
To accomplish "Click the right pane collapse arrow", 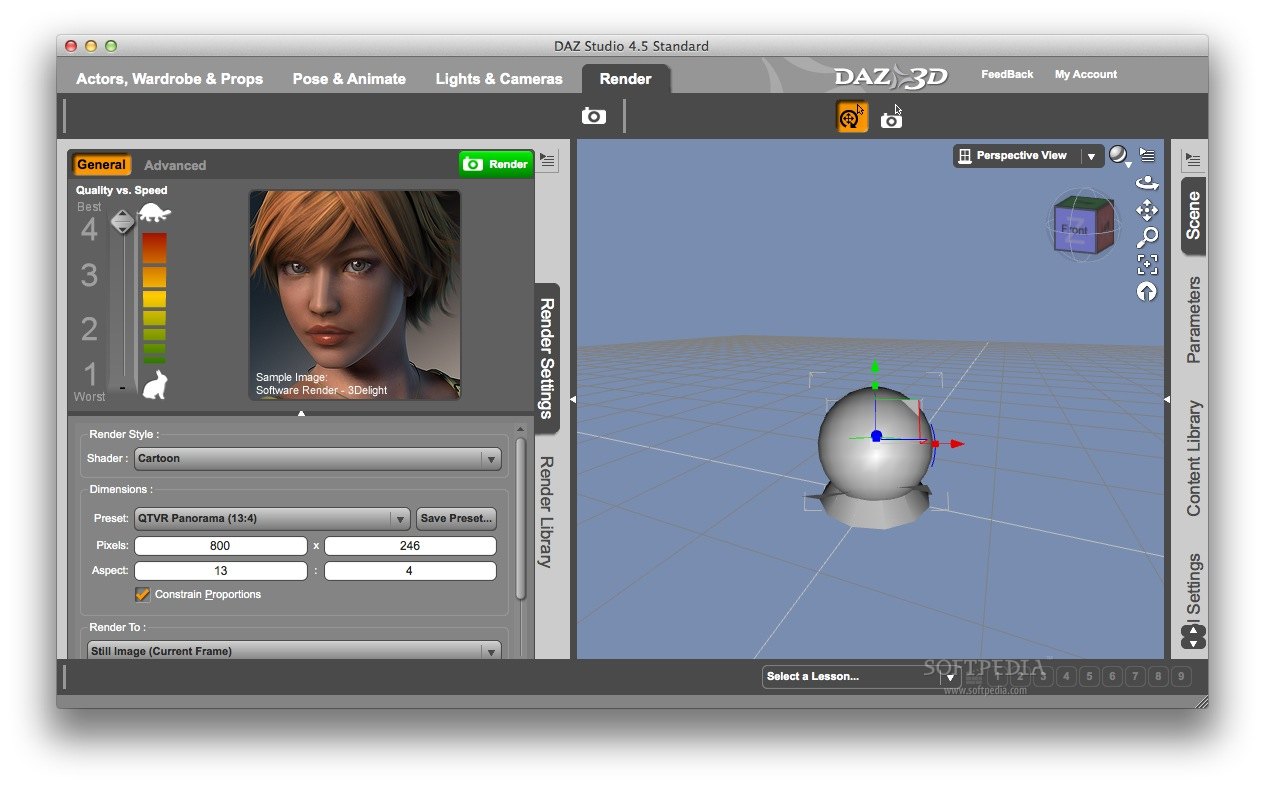I will point(1167,399).
